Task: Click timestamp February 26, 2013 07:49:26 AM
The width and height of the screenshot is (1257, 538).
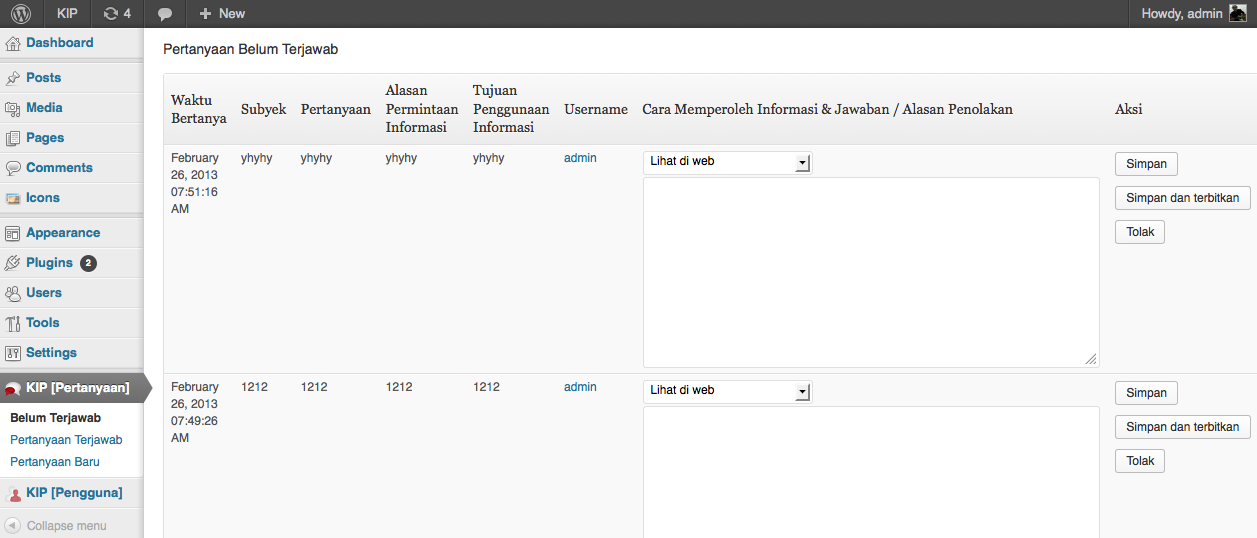Action: pos(195,413)
